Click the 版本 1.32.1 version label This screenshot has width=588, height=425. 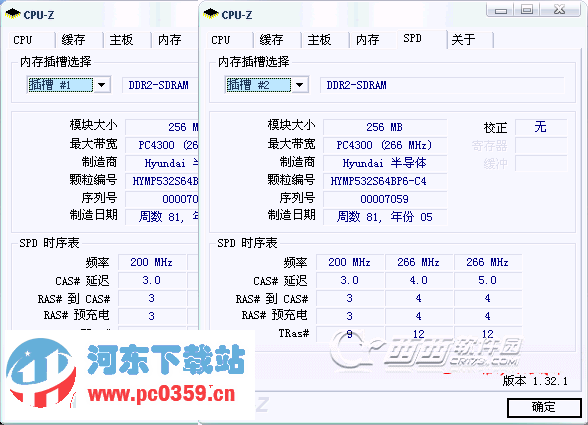tap(535, 381)
